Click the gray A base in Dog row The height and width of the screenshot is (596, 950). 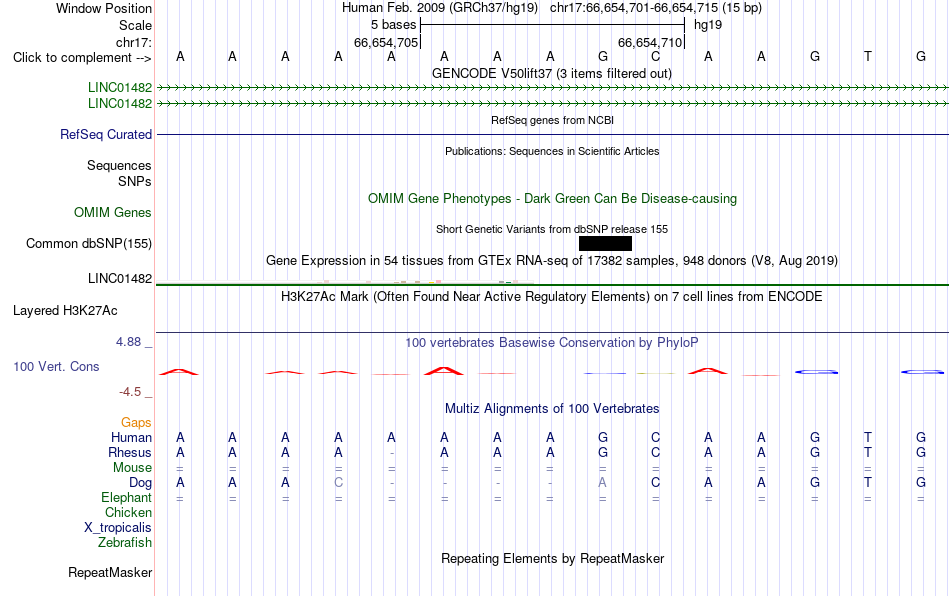602,483
